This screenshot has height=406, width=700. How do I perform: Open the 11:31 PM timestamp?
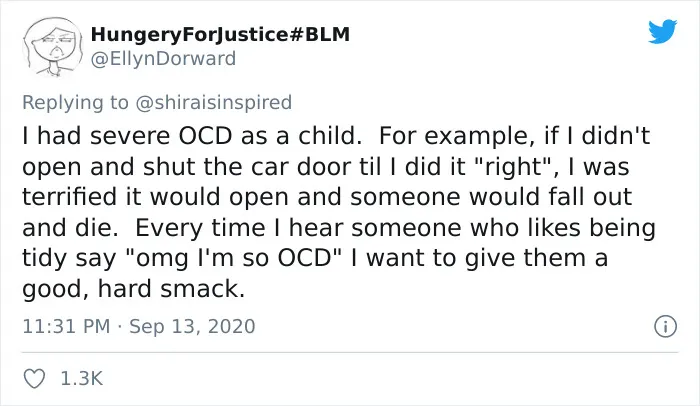66,326
